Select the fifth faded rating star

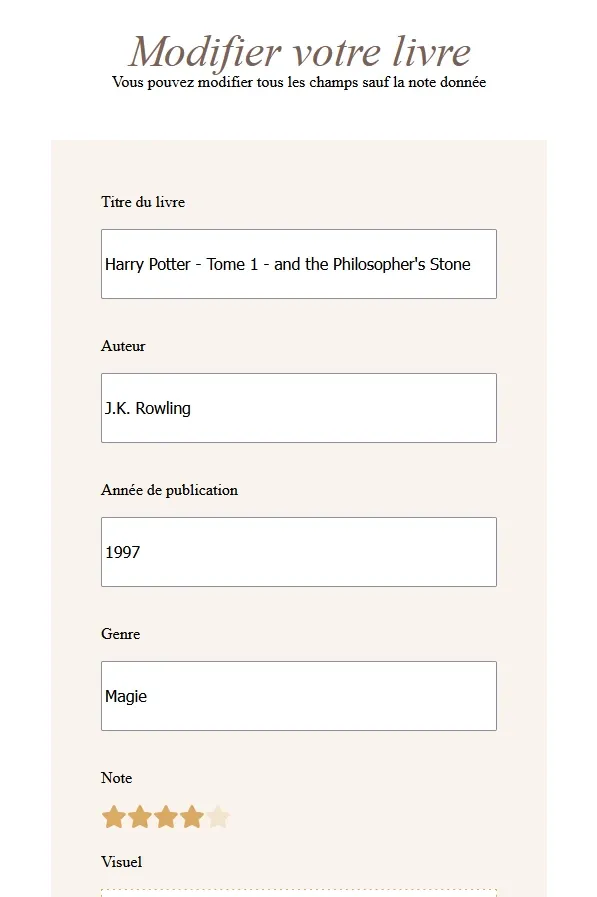coord(218,816)
